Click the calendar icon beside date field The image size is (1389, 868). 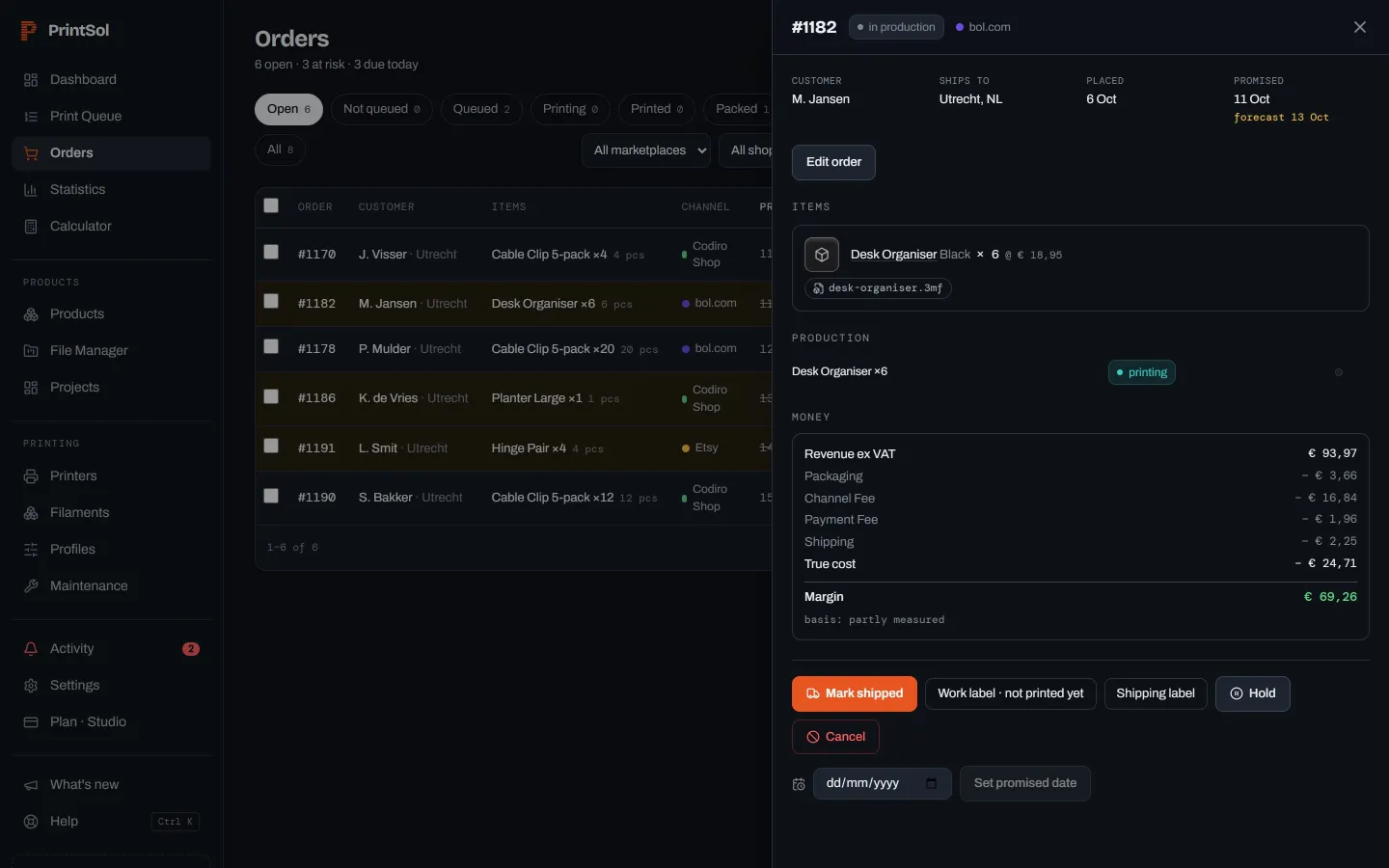pos(799,784)
